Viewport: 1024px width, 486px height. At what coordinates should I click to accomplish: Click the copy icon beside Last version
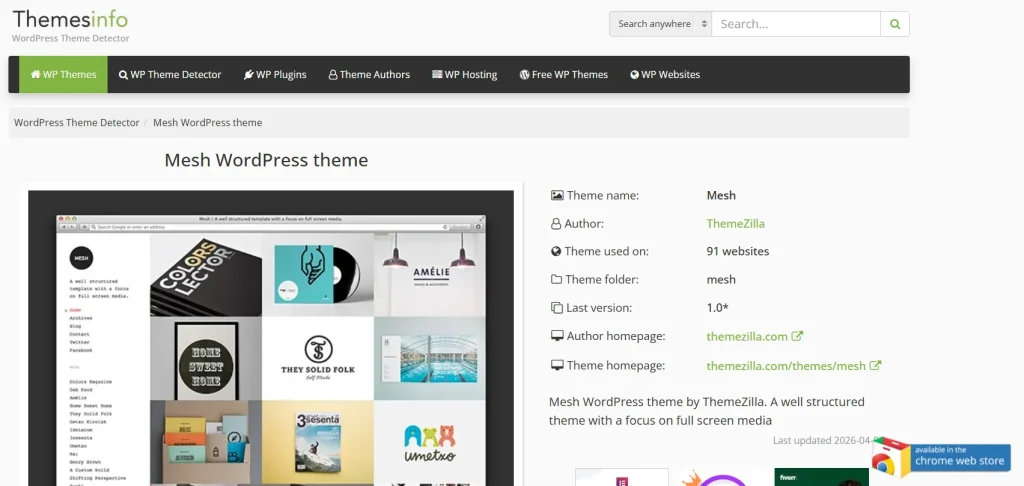tap(556, 308)
